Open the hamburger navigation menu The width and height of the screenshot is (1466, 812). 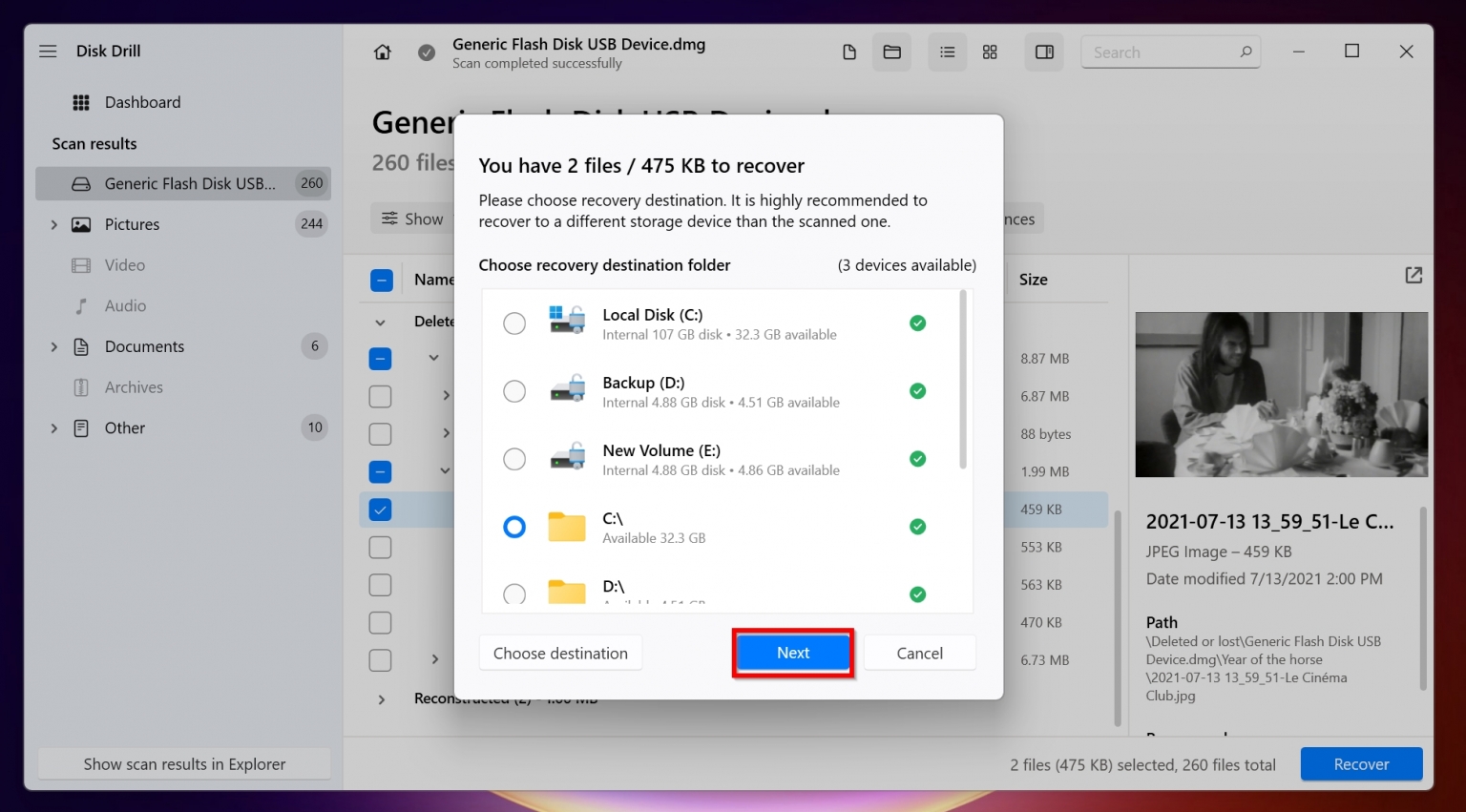(x=47, y=51)
